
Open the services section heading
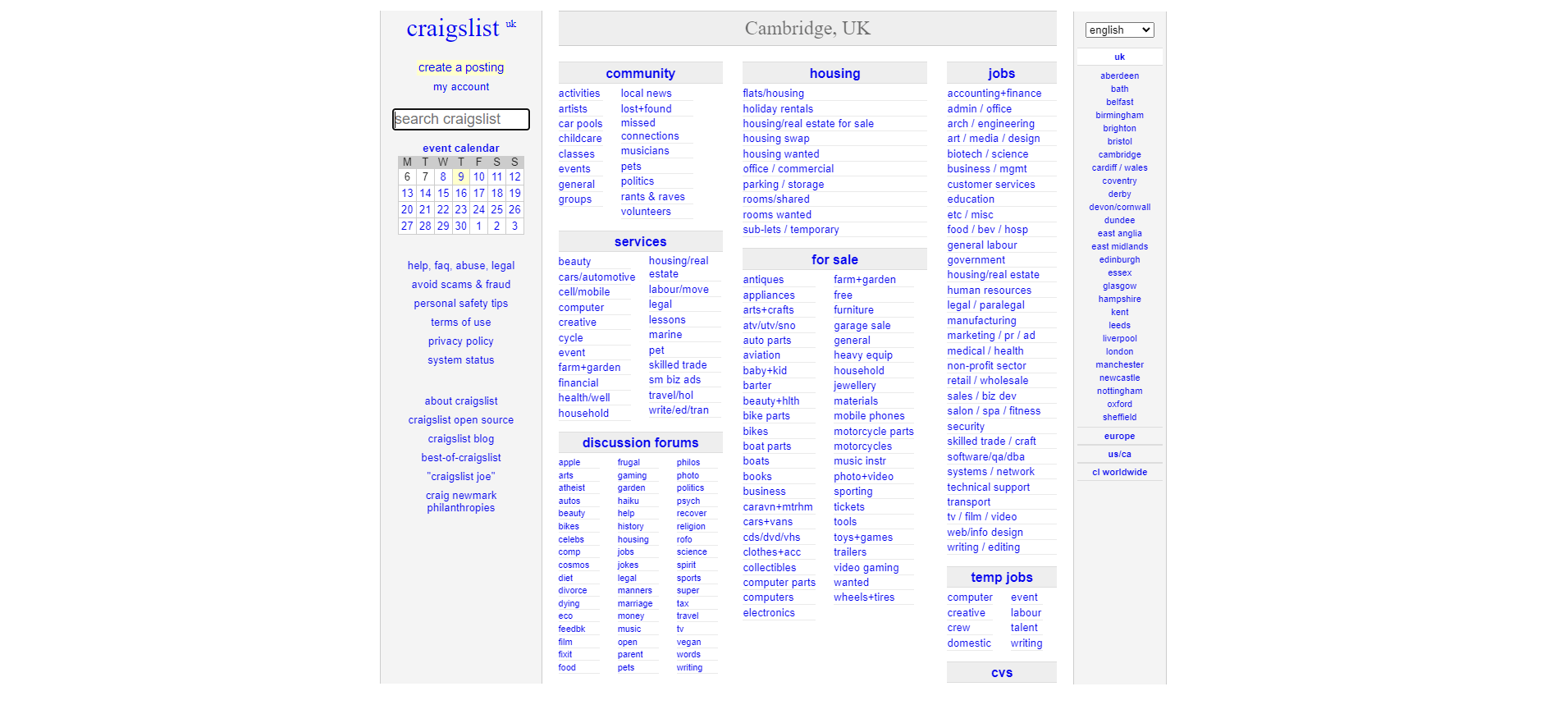tap(641, 242)
